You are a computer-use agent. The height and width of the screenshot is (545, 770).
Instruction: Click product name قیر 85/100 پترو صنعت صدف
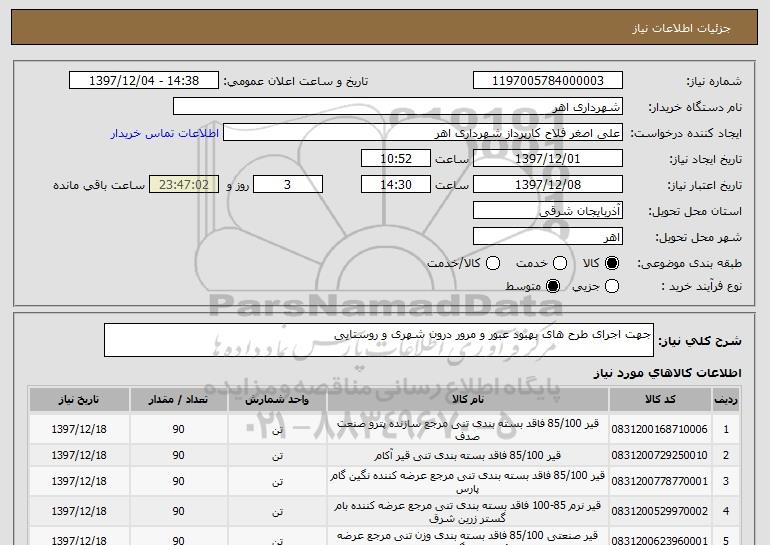coord(468,430)
